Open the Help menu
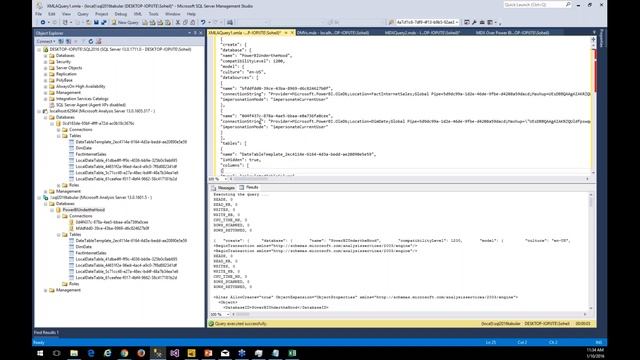This screenshot has height=360, width=640. [191, 14]
